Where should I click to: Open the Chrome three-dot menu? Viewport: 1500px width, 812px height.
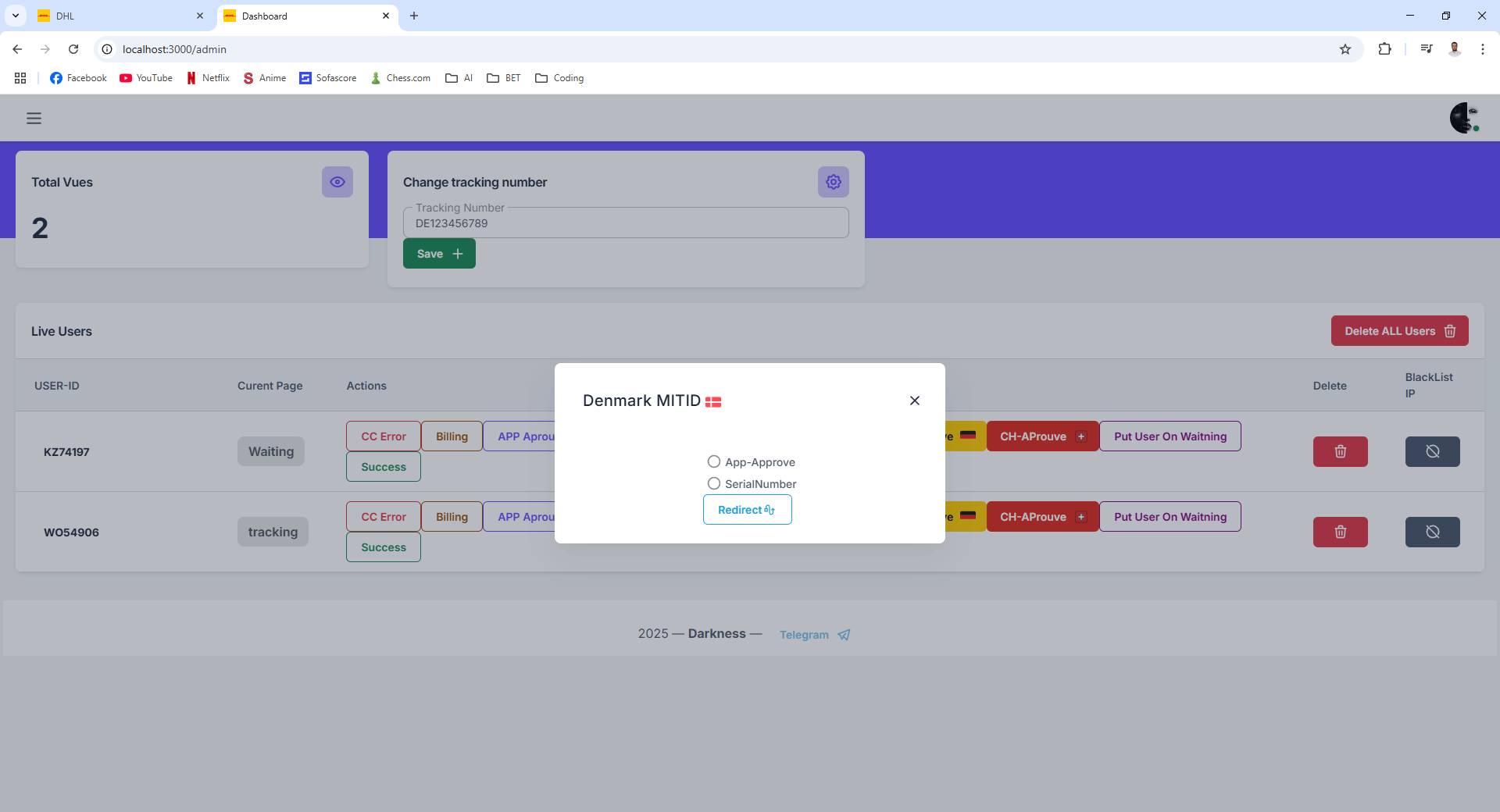coord(1483,49)
